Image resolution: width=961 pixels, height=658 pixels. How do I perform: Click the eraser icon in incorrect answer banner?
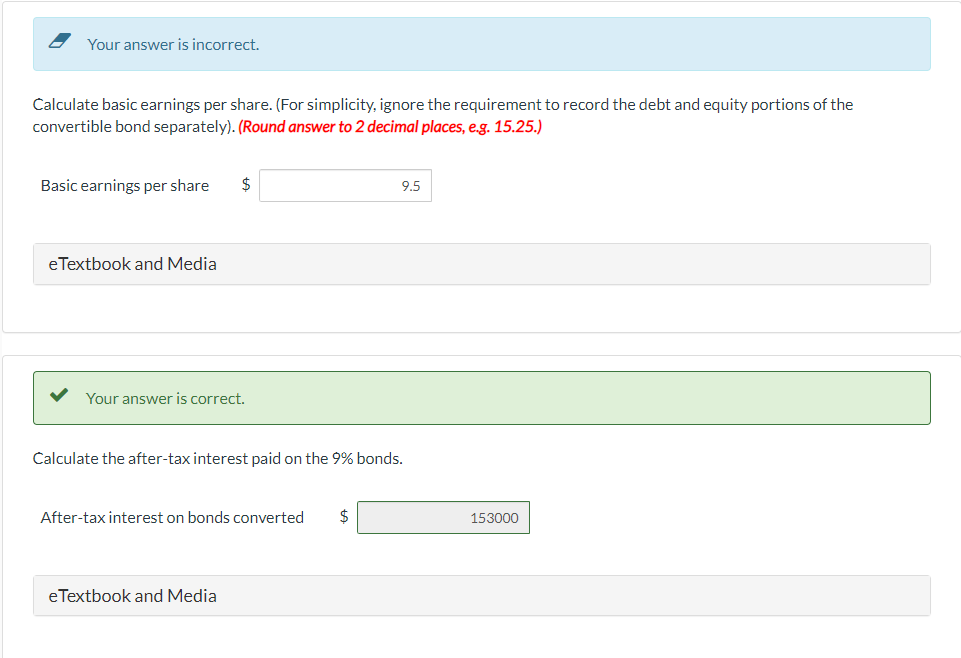tap(59, 41)
